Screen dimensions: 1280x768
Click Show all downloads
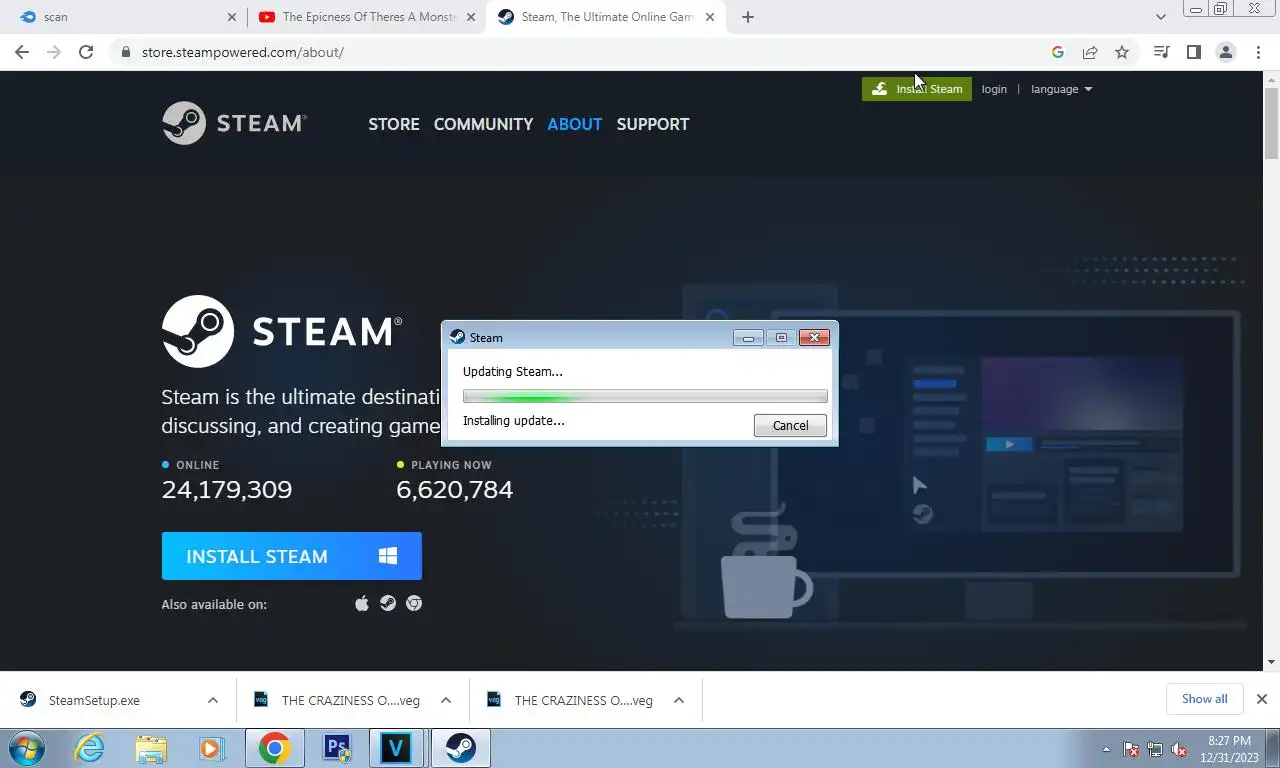[x=1204, y=699]
